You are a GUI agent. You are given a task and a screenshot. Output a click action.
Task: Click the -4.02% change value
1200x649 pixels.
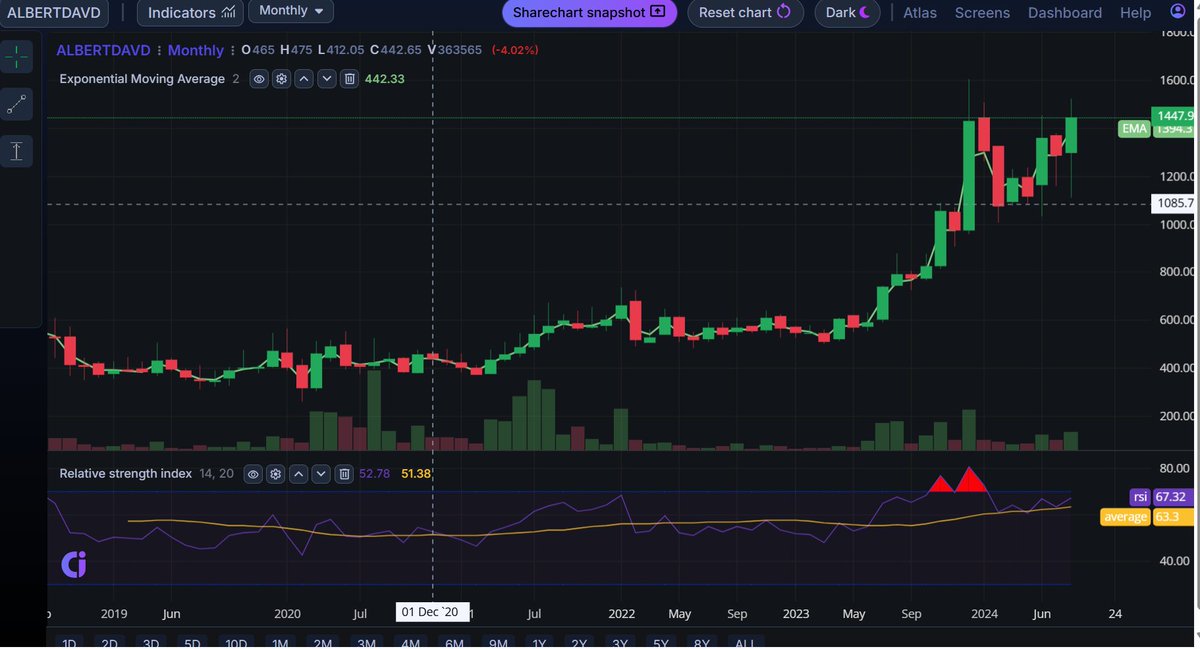pos(514,50)
